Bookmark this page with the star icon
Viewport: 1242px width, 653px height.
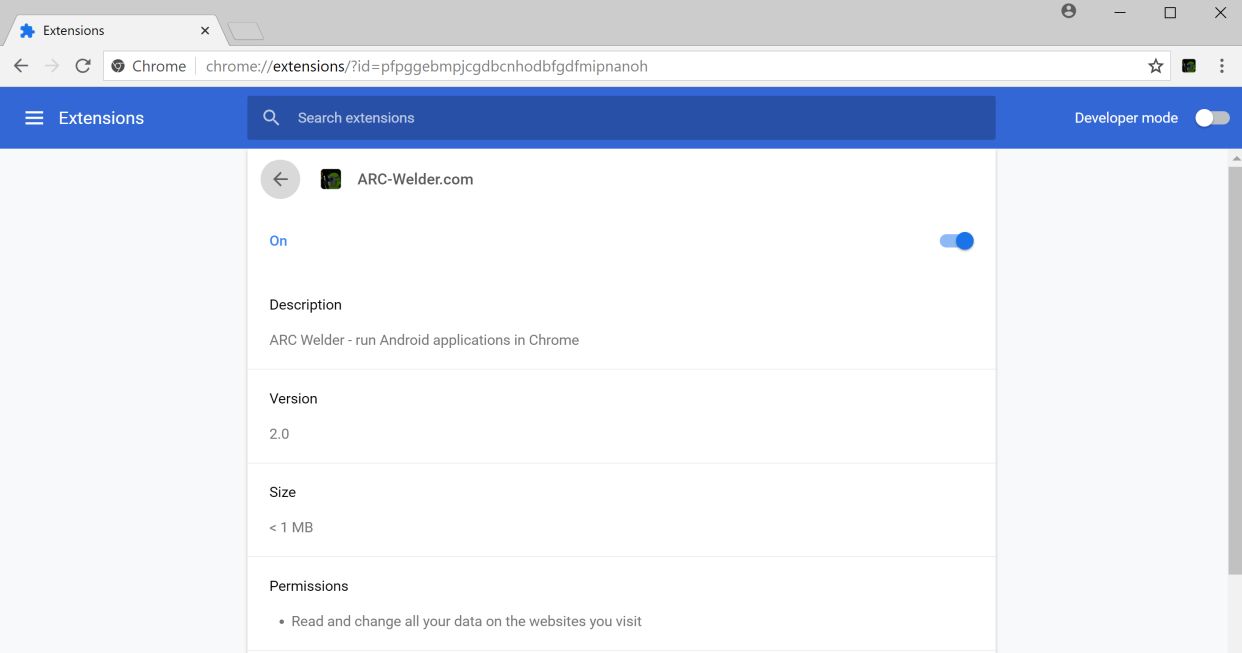(1156, 66)
